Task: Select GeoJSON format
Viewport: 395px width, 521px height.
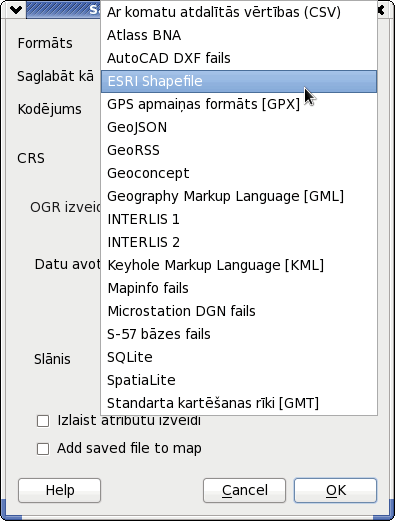Action: (x=239, y=127)
